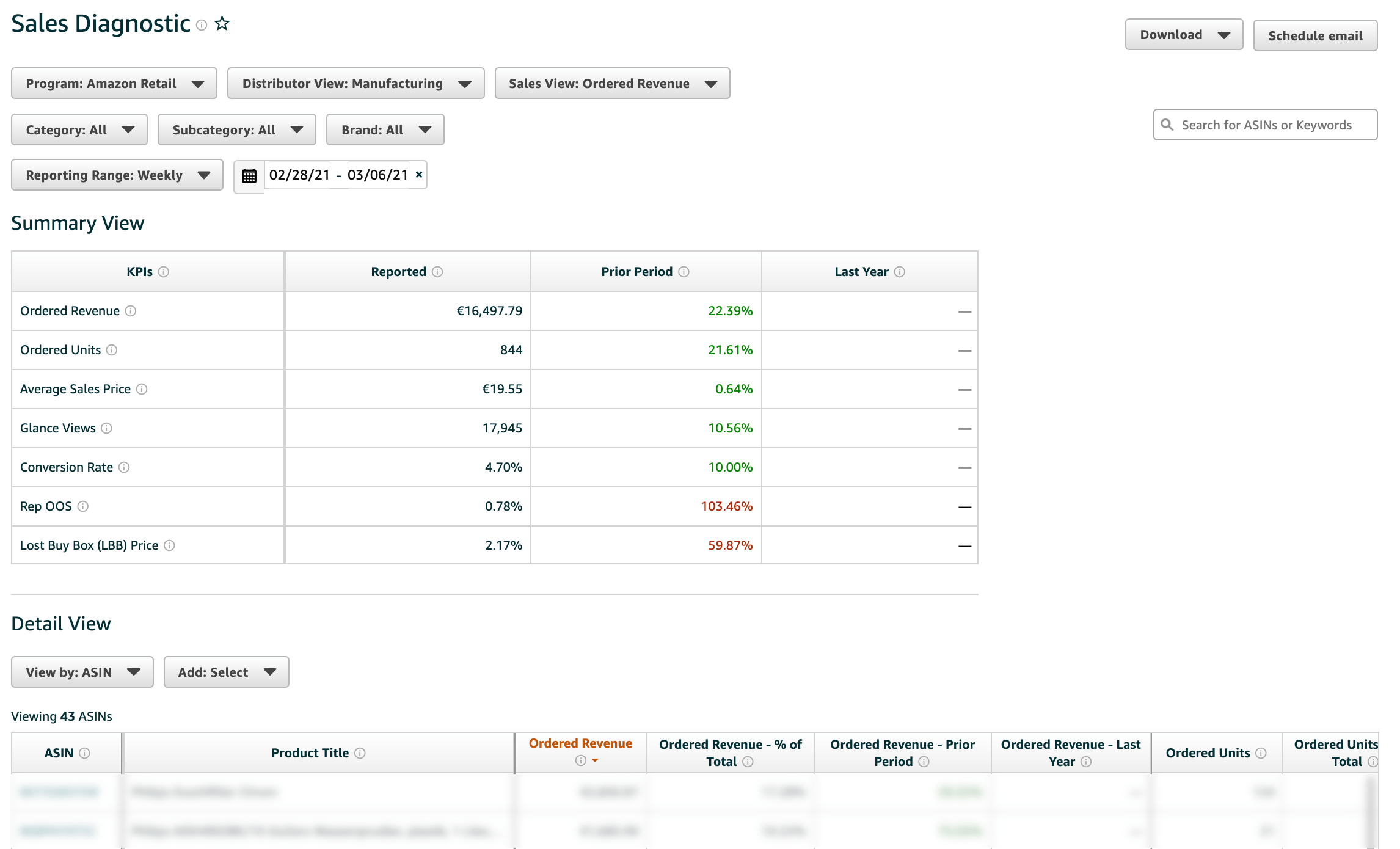Click the star to favorite Sales Diagnostic
The height and width of the screenshot is (849, 1400).
222,23
